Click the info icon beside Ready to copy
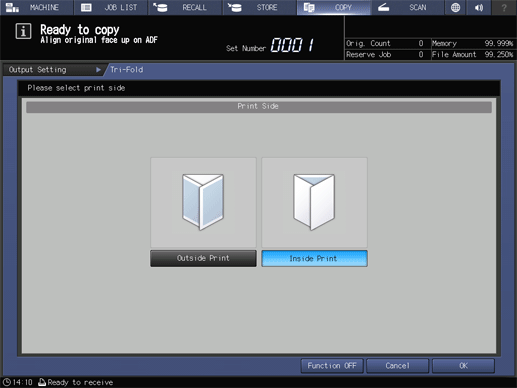The width and height of the screenshot is (517, 388). click(23, 32)
